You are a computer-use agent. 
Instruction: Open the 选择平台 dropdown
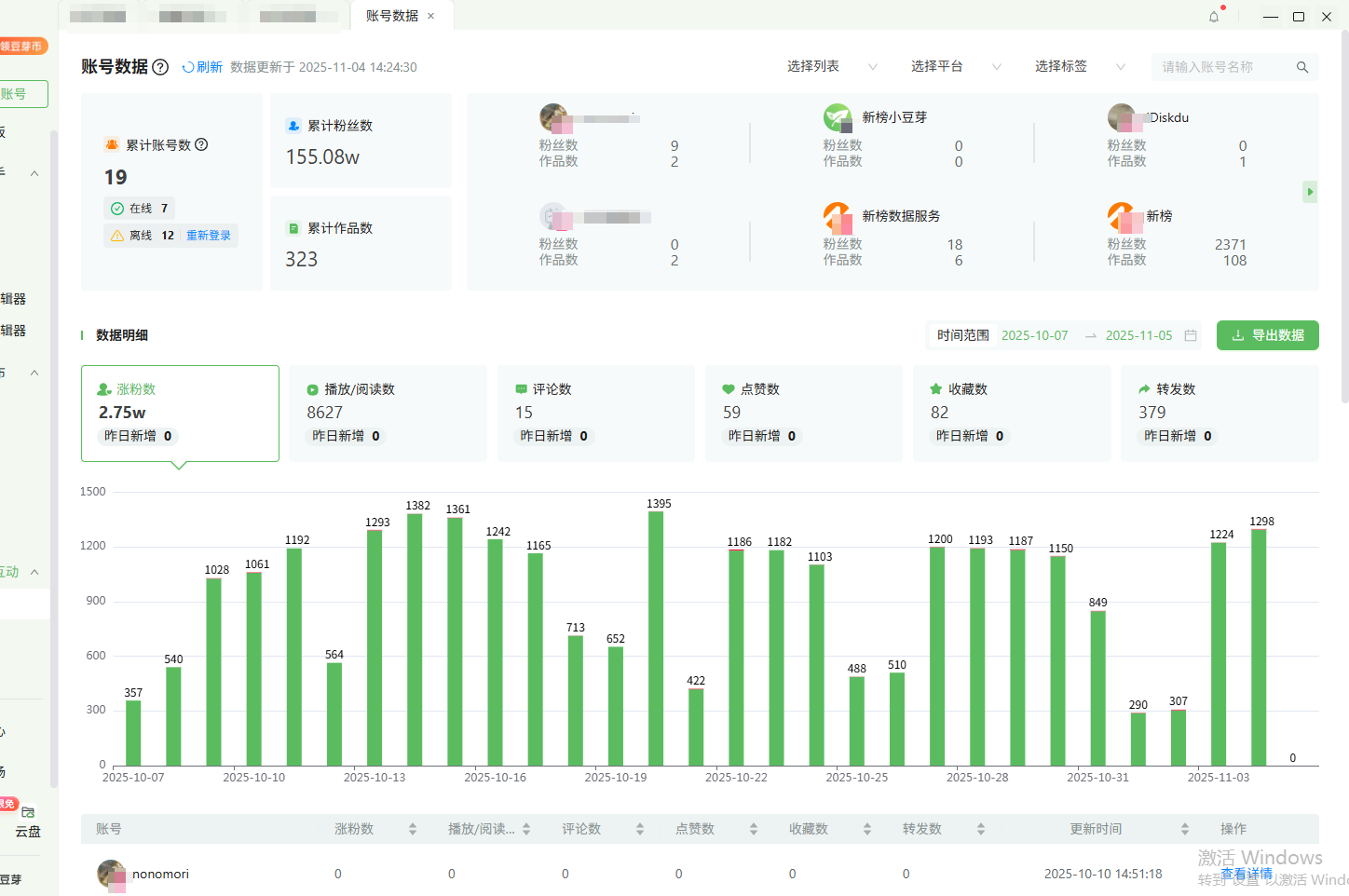[955, 67]
